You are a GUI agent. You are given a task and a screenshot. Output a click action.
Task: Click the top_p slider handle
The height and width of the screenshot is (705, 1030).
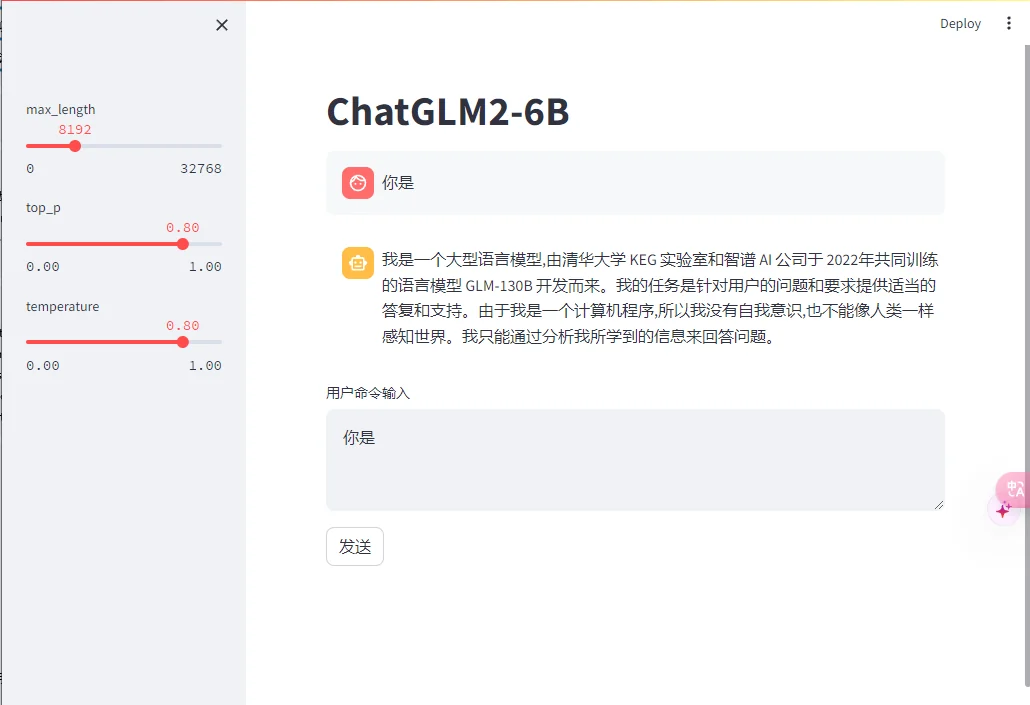tap(183, 244)
